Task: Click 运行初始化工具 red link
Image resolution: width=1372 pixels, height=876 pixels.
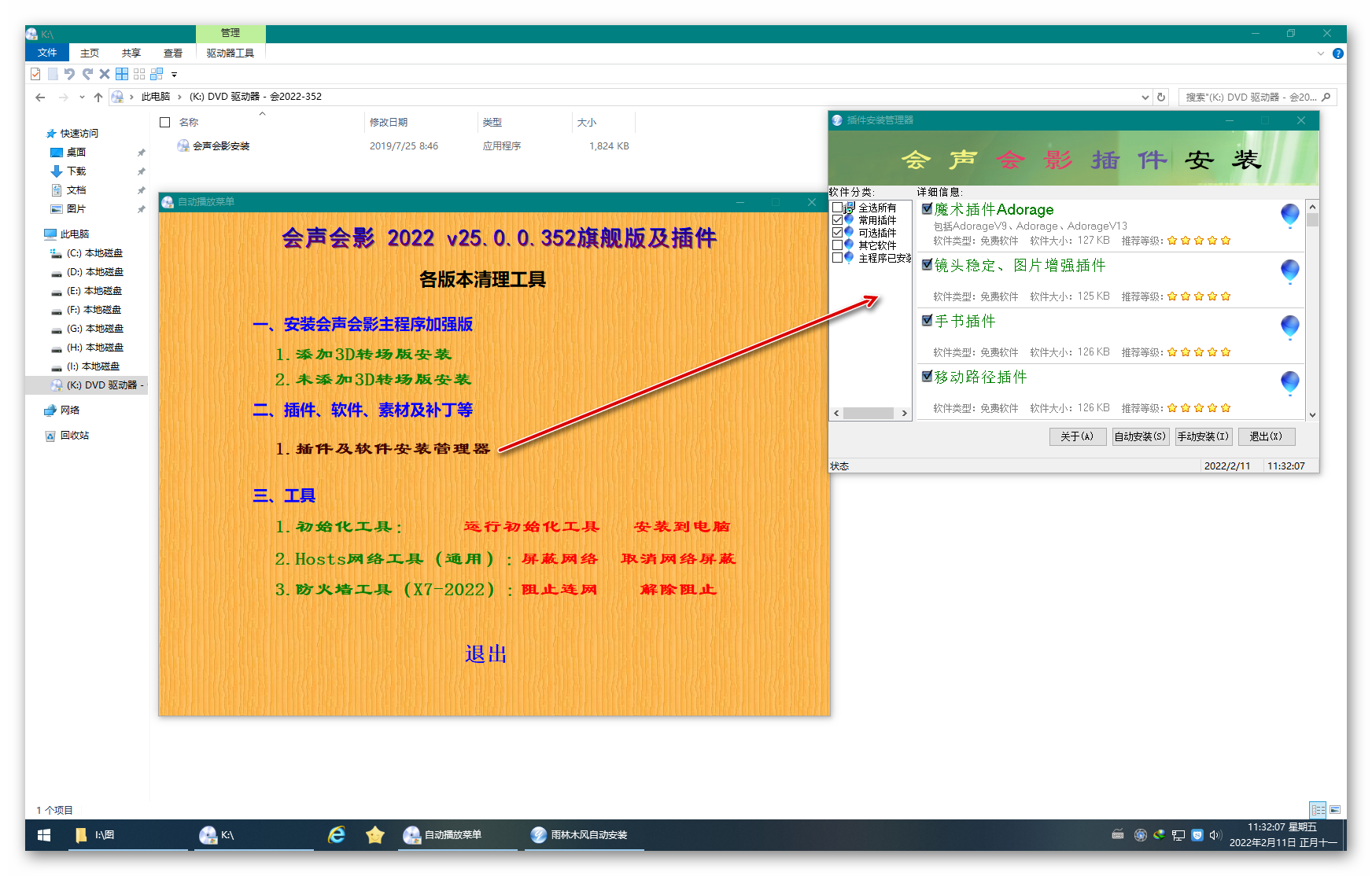Action: pyautogui.click(x=532, y=527)
